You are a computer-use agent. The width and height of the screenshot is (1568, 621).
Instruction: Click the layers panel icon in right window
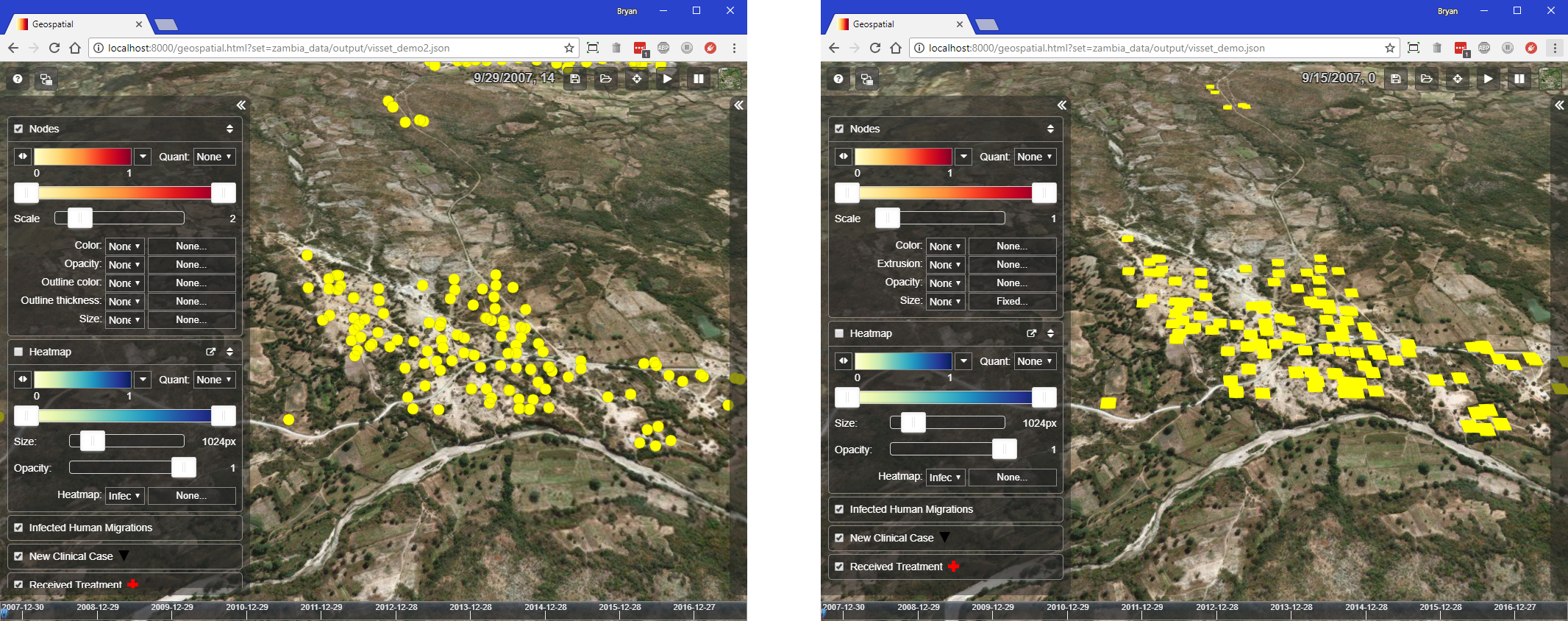point(866,79)
